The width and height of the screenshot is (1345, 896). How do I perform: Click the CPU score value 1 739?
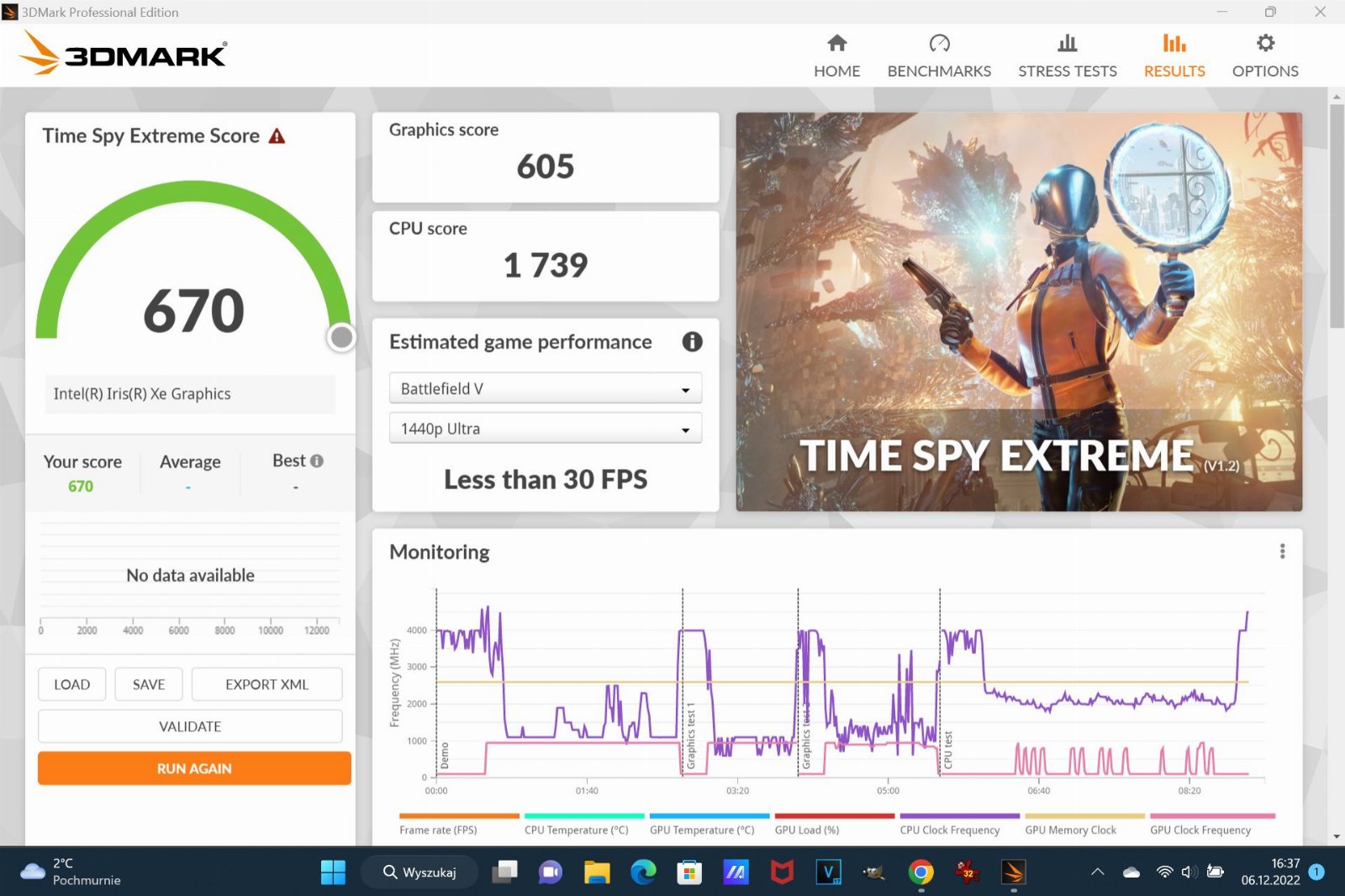(x=546, y=266)
